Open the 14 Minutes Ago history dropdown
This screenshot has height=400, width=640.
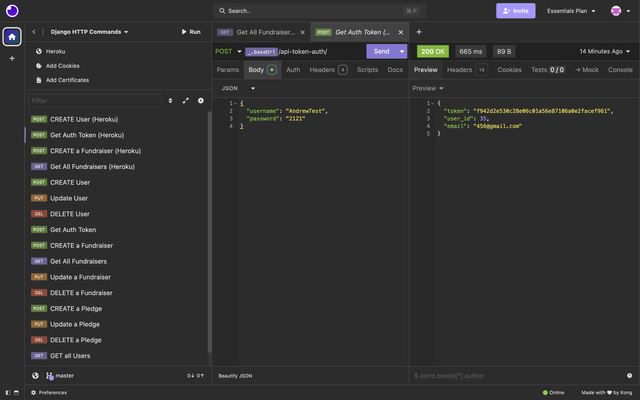point(604,51)
